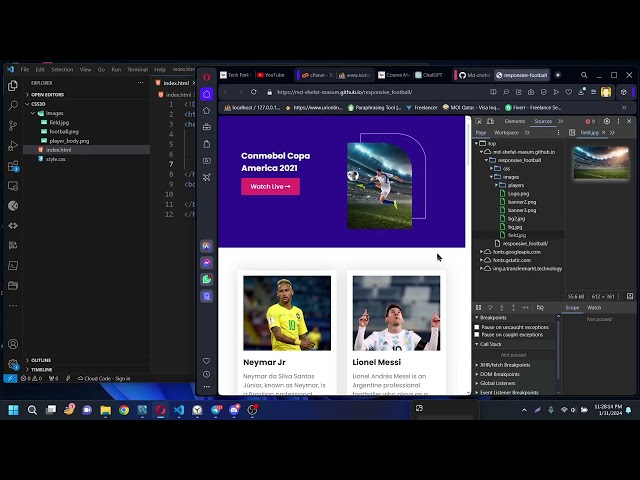This screenshot has height=480, width=640.
Task: Select Logo.png in DevTools file tree
Action: (x=518, y=193)
